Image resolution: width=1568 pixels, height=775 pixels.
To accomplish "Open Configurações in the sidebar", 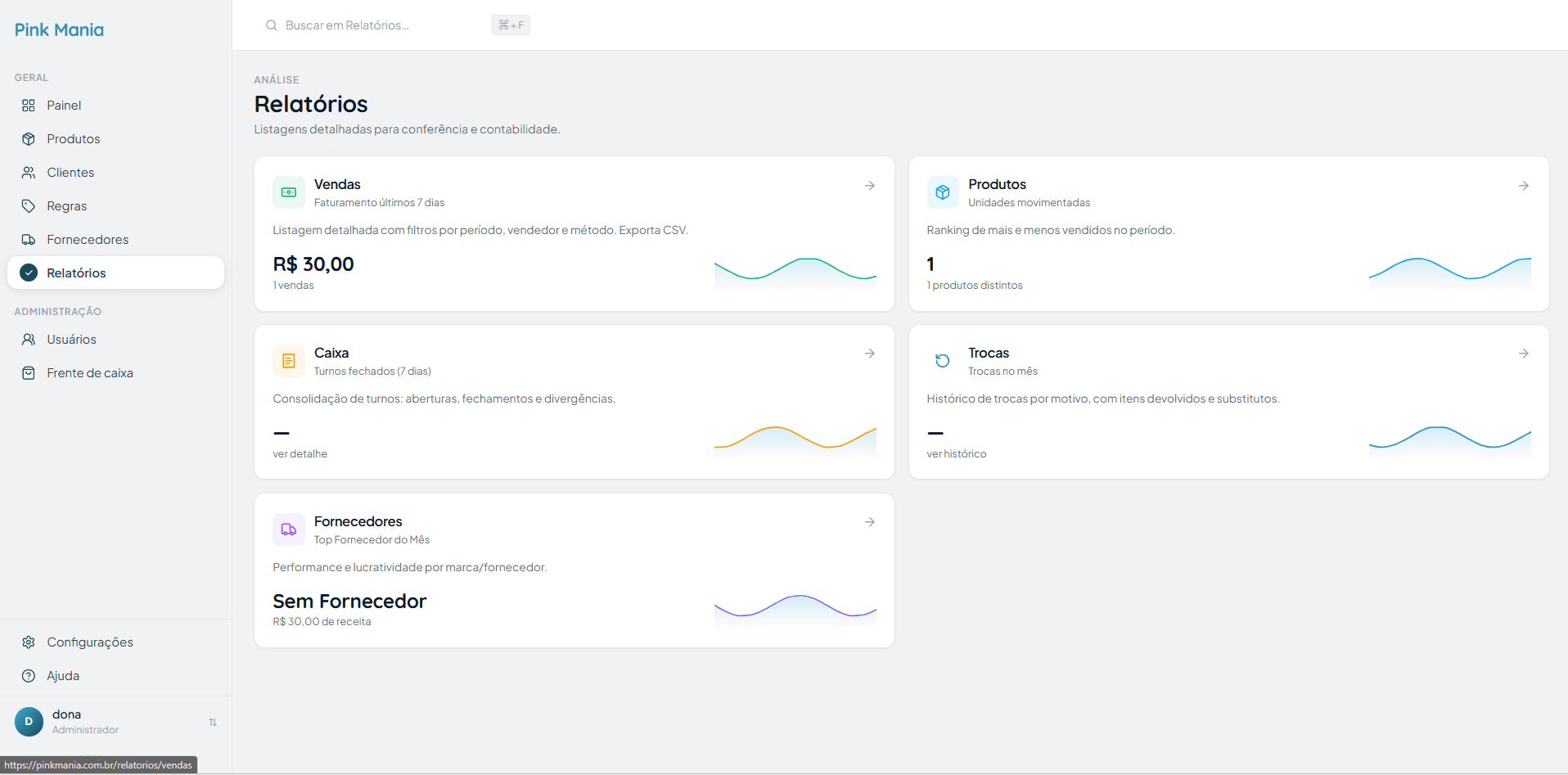I will [115, 642].
